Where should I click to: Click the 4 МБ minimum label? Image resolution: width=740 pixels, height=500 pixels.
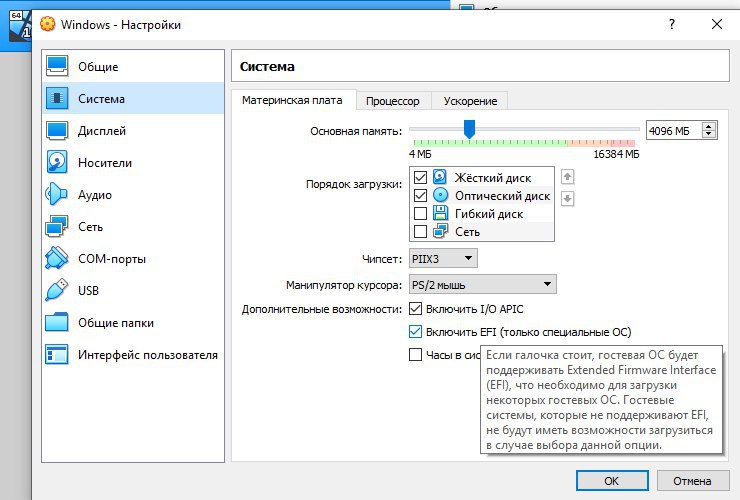420,154
